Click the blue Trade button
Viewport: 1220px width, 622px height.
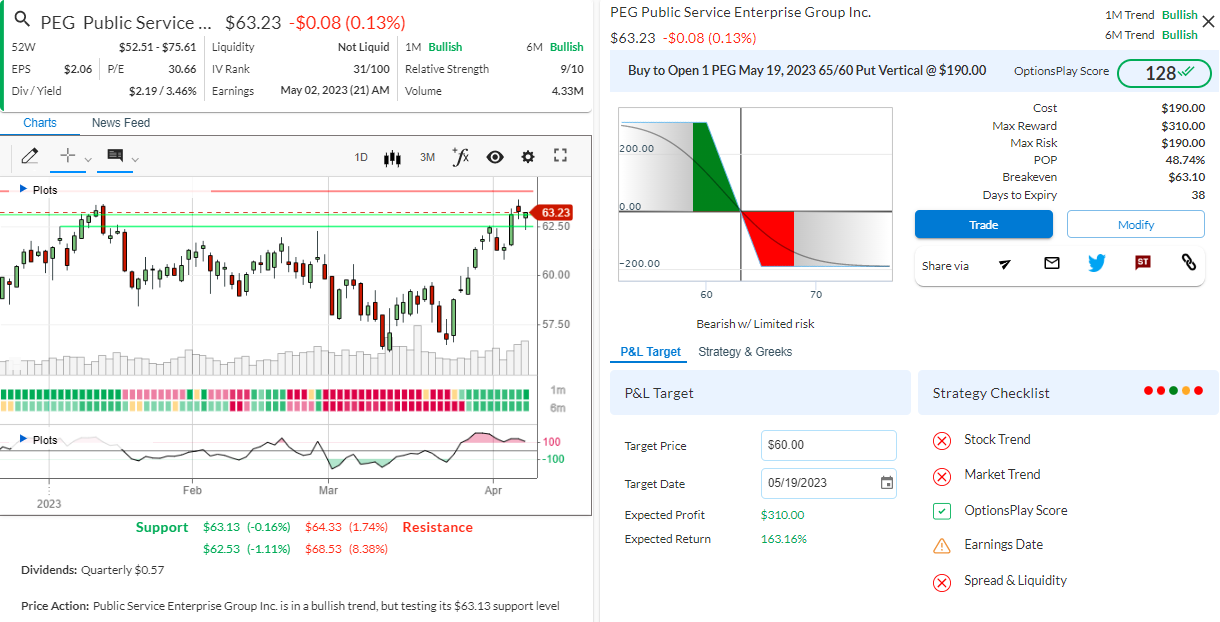984,224
